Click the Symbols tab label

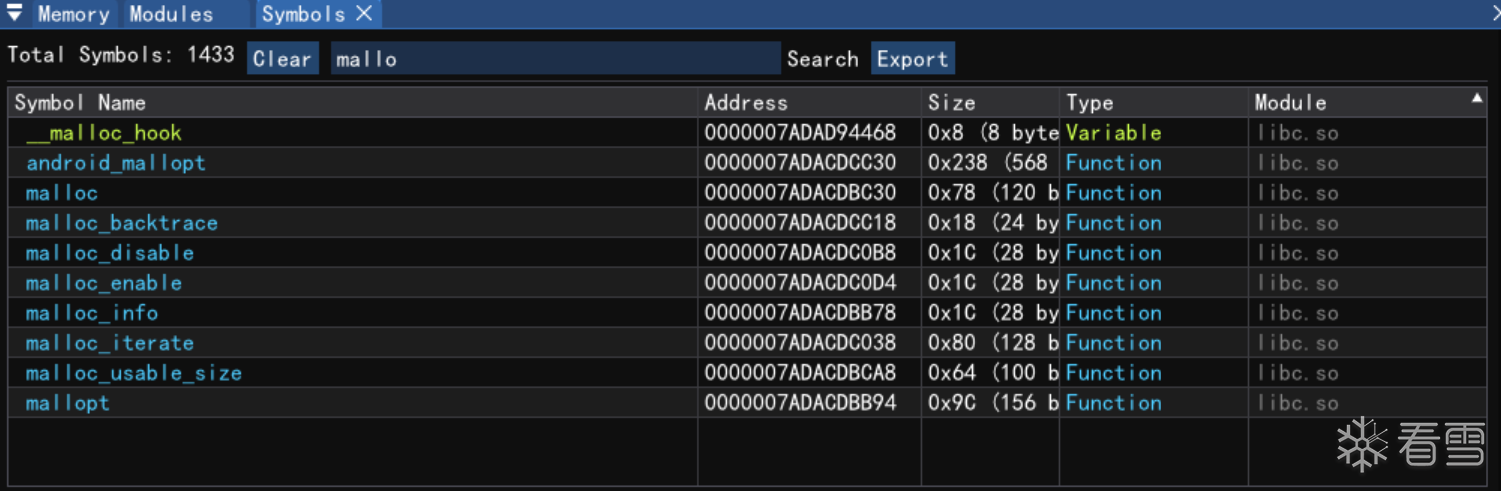(303, 14)
